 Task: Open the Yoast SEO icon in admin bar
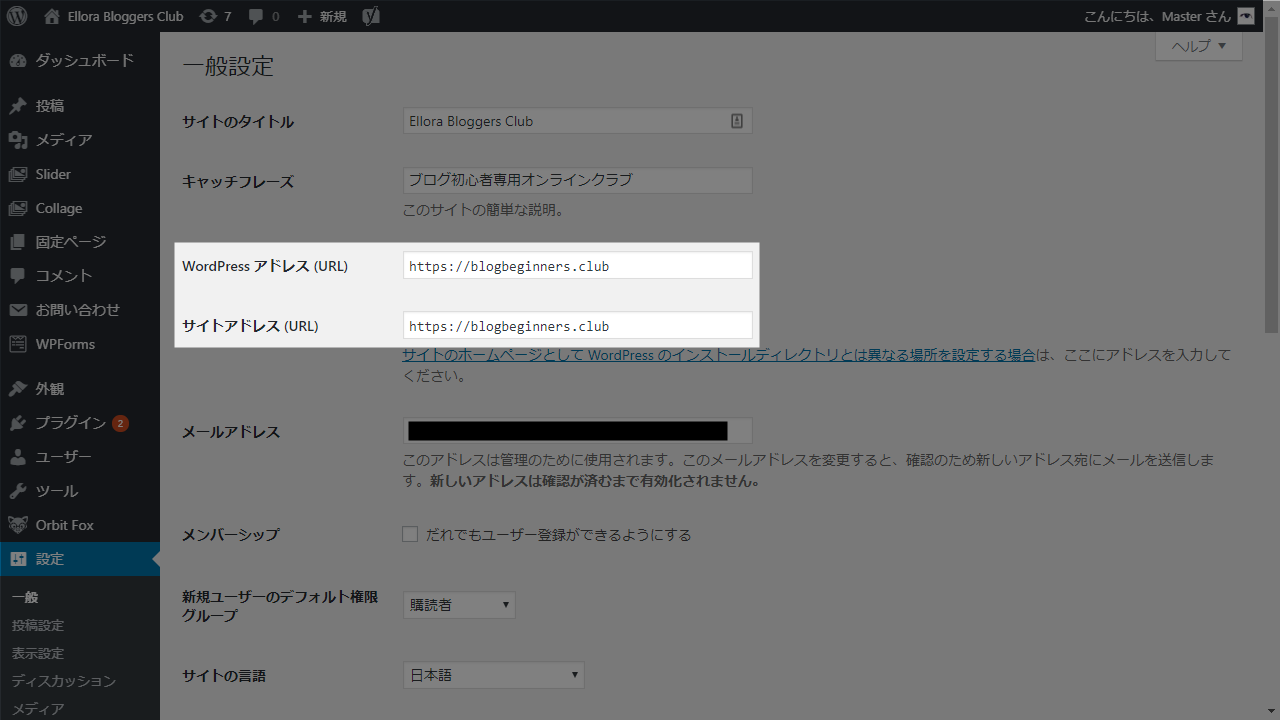370,16
